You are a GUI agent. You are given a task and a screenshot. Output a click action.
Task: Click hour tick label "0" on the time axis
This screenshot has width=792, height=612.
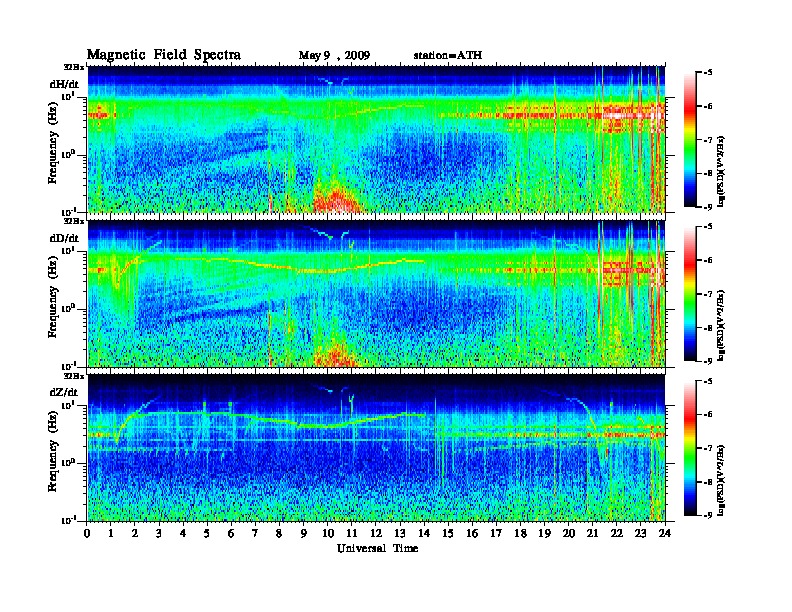pyautogui.click(x=88, y=533)
